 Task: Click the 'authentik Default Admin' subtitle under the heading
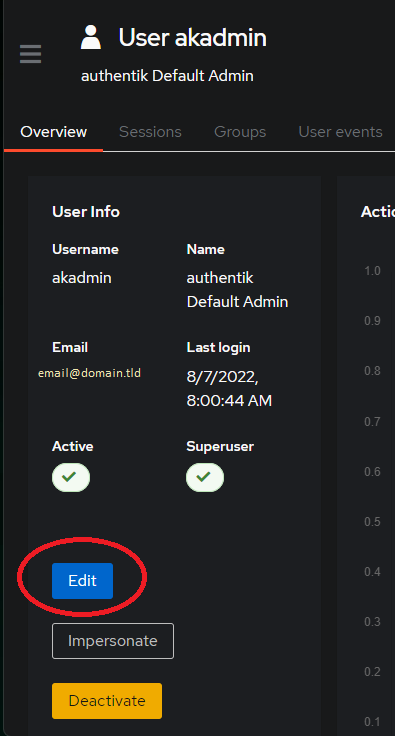coord(167,76)
